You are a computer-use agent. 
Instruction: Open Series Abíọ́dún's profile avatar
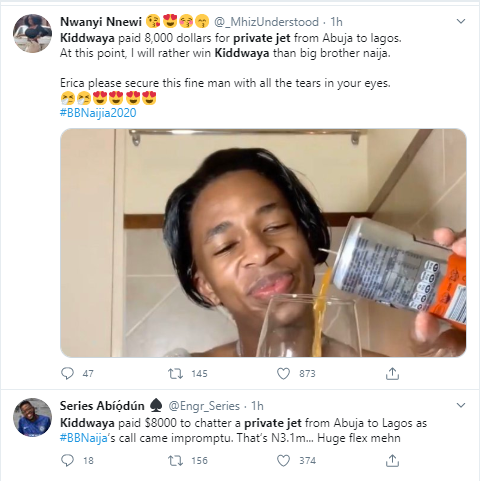(32, 417)
